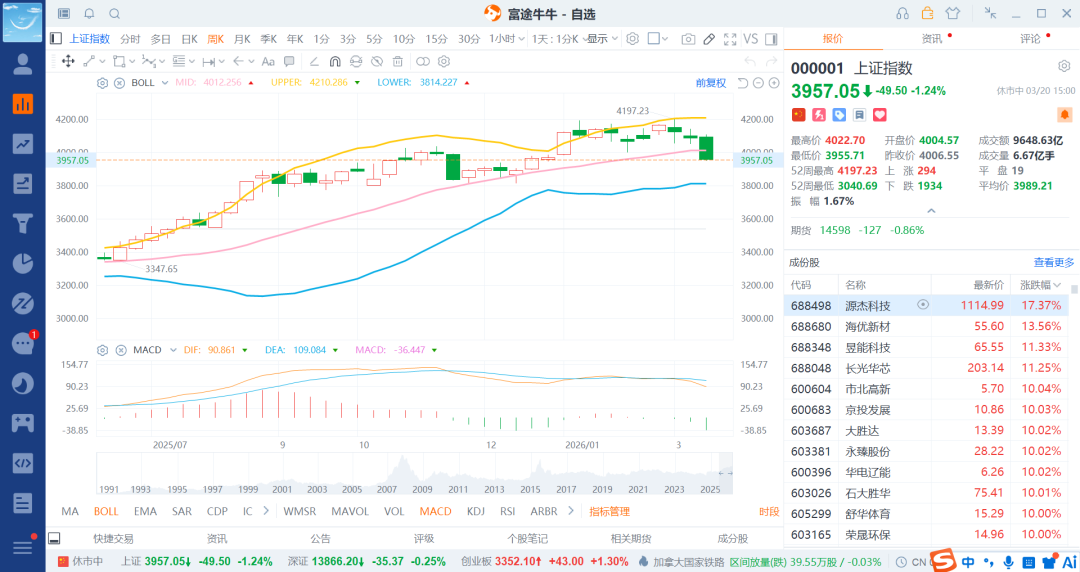Image resolution: width=1080 pixels, height=572 pixels.
Task: Click the heart favorite icon under price
Action: pos(880,114)
